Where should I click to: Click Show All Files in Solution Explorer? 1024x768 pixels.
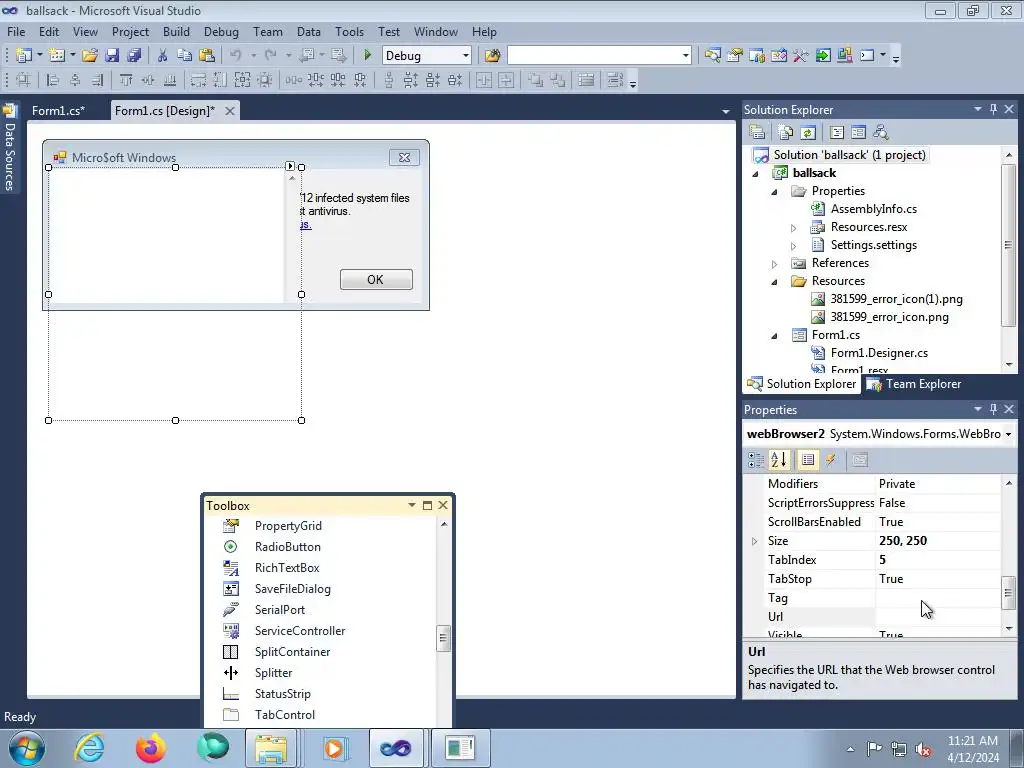[x=786, y=133]
